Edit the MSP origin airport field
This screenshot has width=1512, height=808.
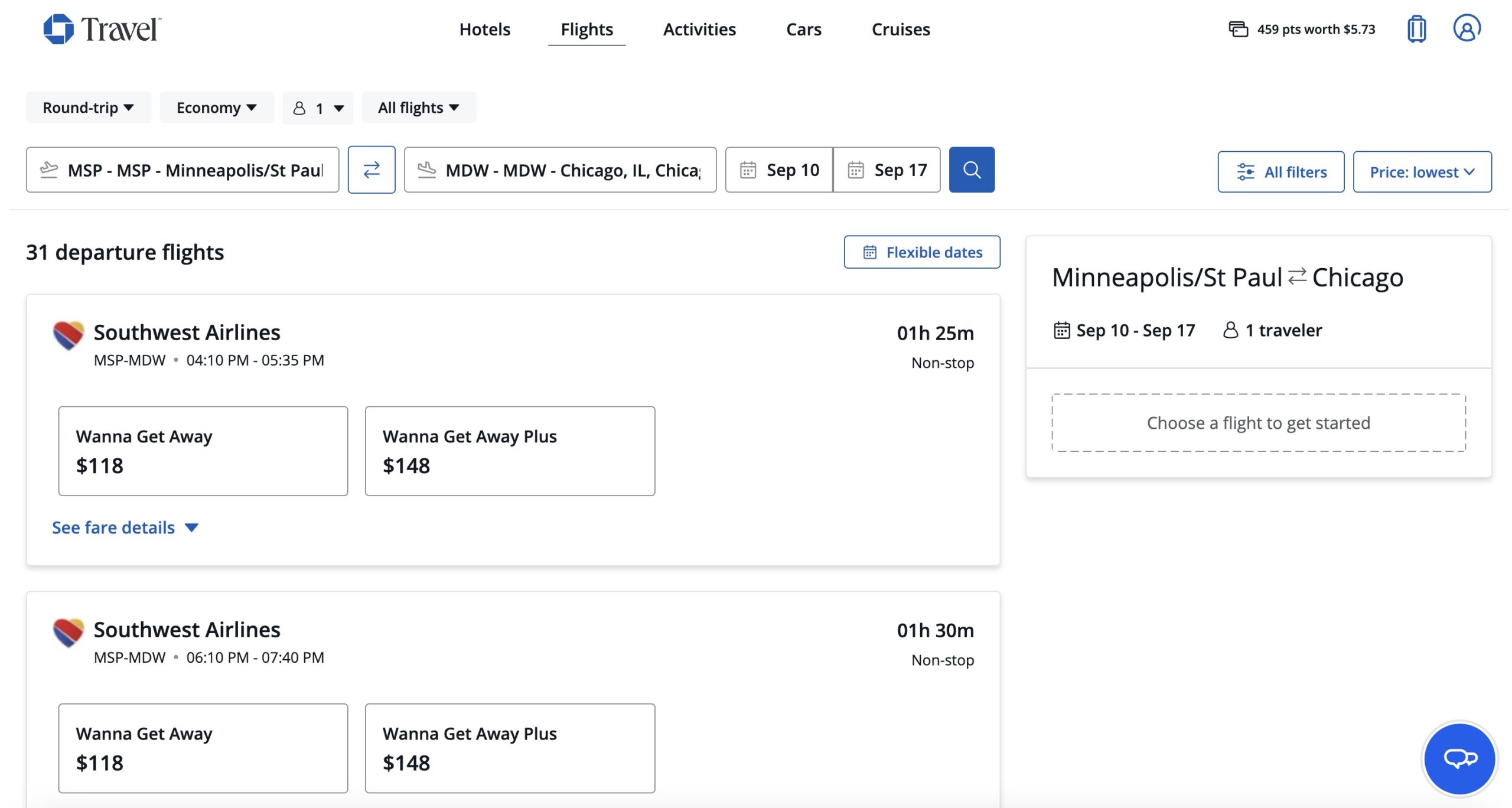click(x=183, y=170)
